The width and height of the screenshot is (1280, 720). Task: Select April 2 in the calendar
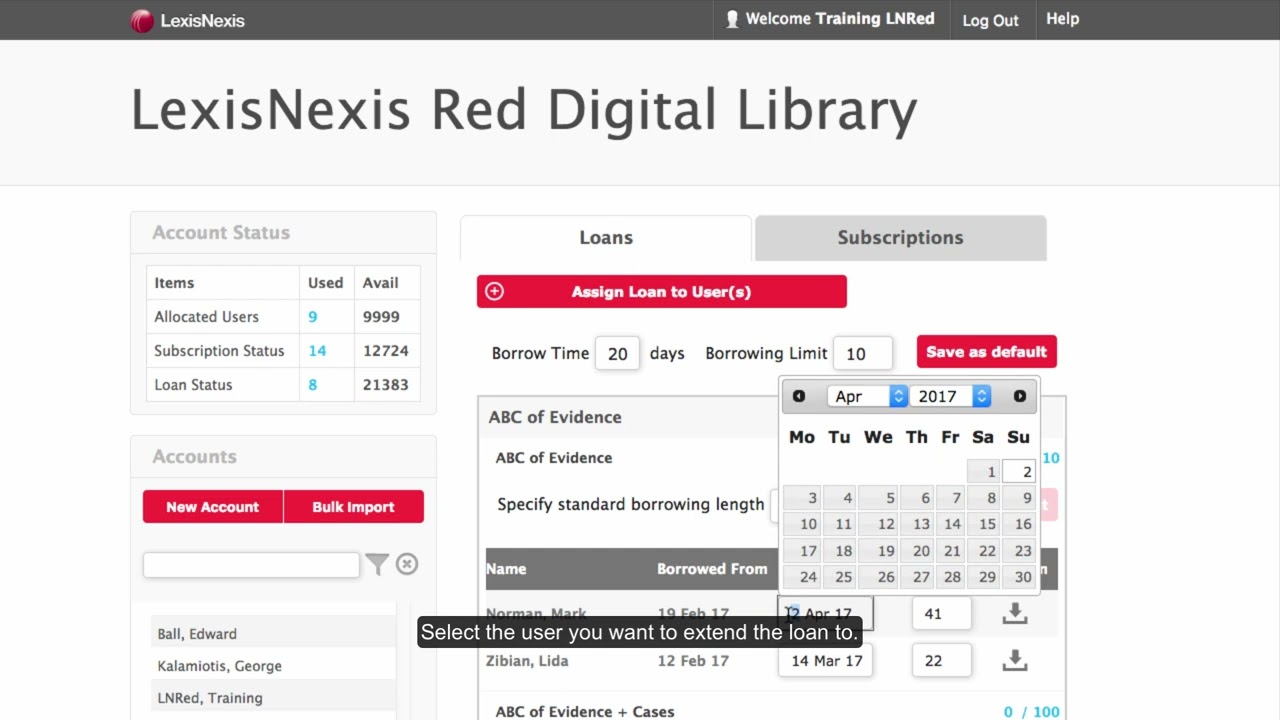pos(1019,472)
